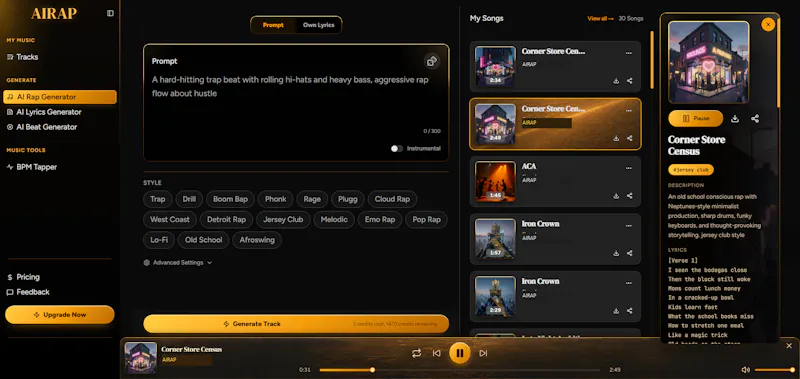Select the Detroit Rap style chip
800x379 pixels.
pos(227,219)
